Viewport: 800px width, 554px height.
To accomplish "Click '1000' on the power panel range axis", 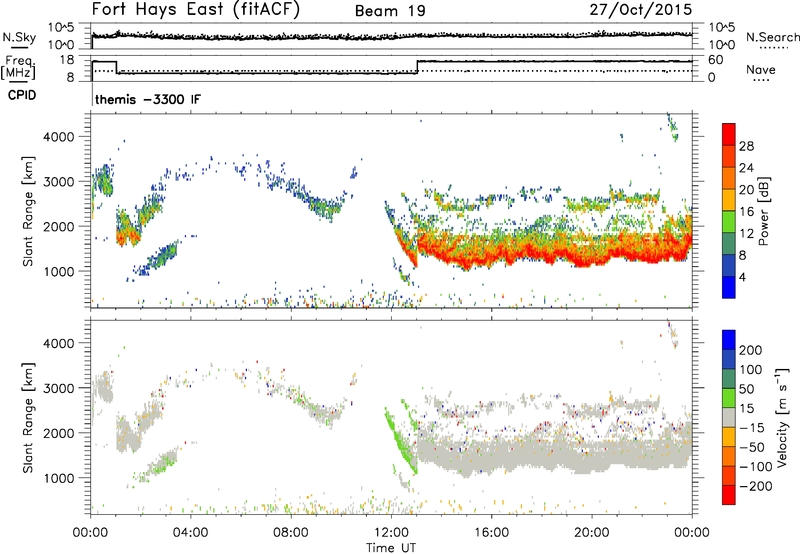I will point(59,271).
